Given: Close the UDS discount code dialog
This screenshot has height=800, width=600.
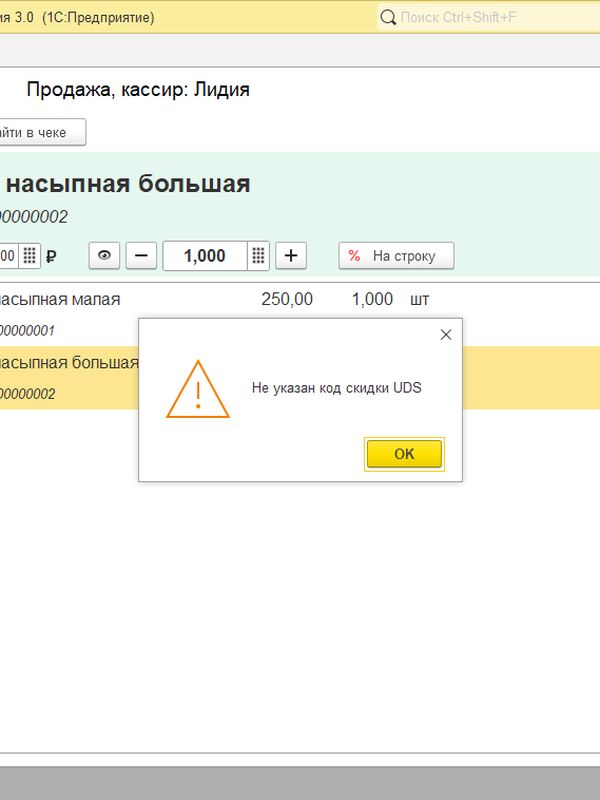Looking at the screenshot, I should coord(446,335).
